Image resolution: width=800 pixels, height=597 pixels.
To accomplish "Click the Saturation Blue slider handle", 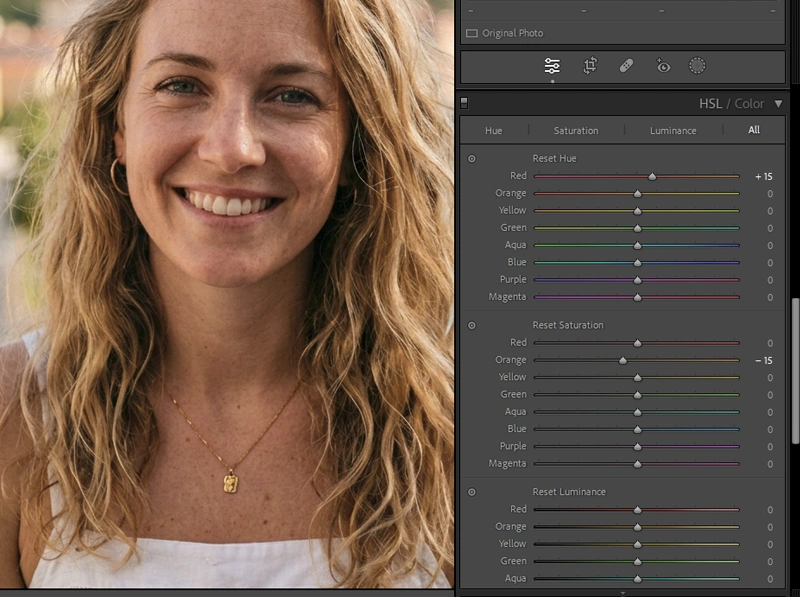I will point(637,430).
